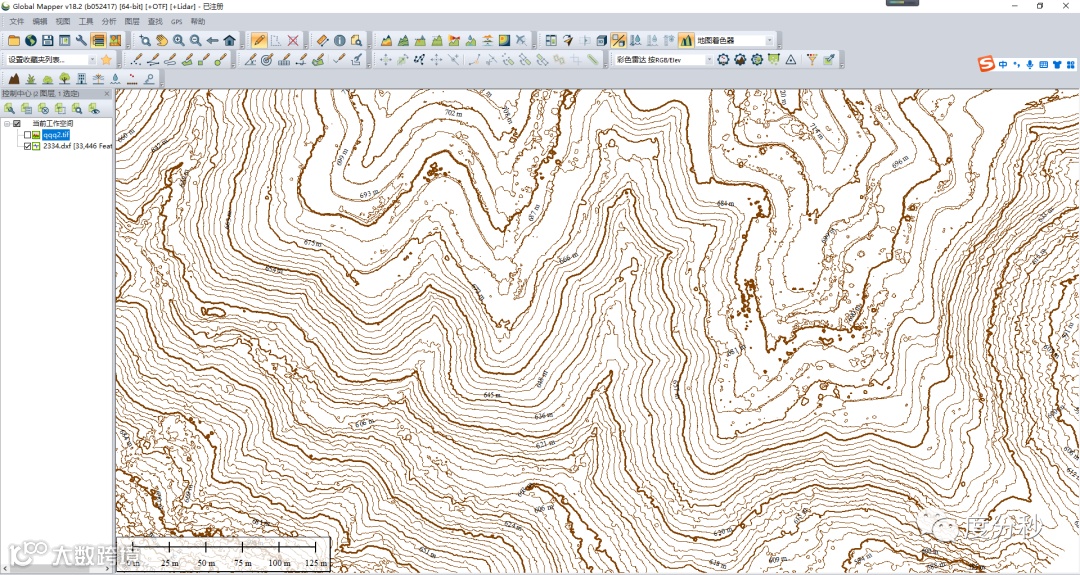Open the 帮助 menu
Image resolution: width=1080 pixels, height=575 pixels.
(198, 21)
